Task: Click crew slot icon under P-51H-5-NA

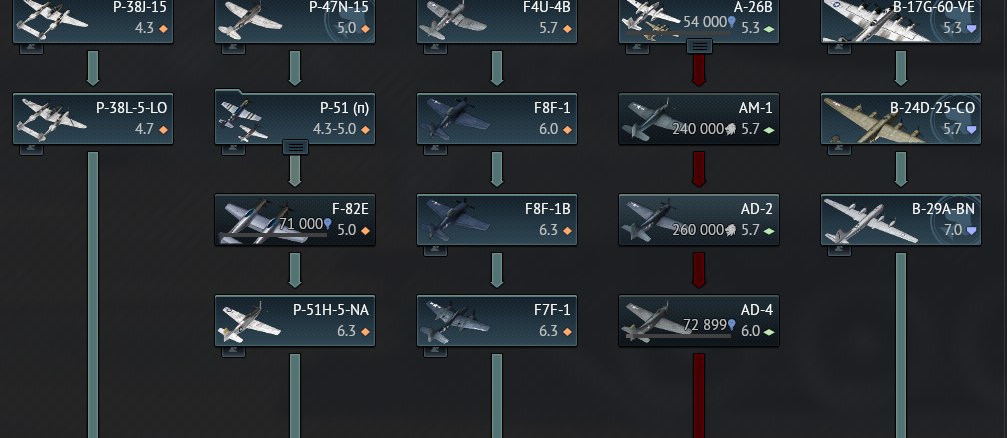Action: point(233,352)
